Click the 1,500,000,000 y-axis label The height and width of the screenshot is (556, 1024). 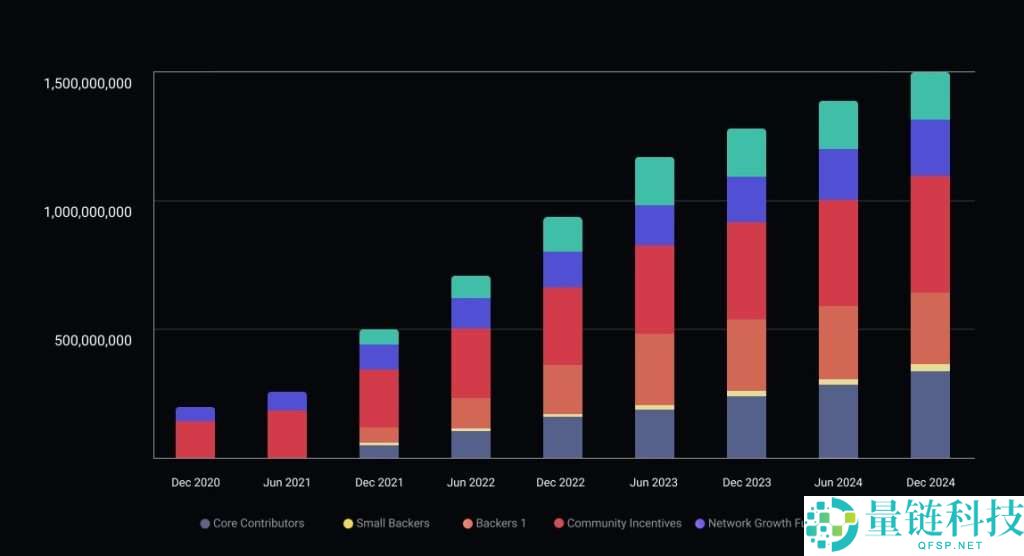tap(87, 83)
